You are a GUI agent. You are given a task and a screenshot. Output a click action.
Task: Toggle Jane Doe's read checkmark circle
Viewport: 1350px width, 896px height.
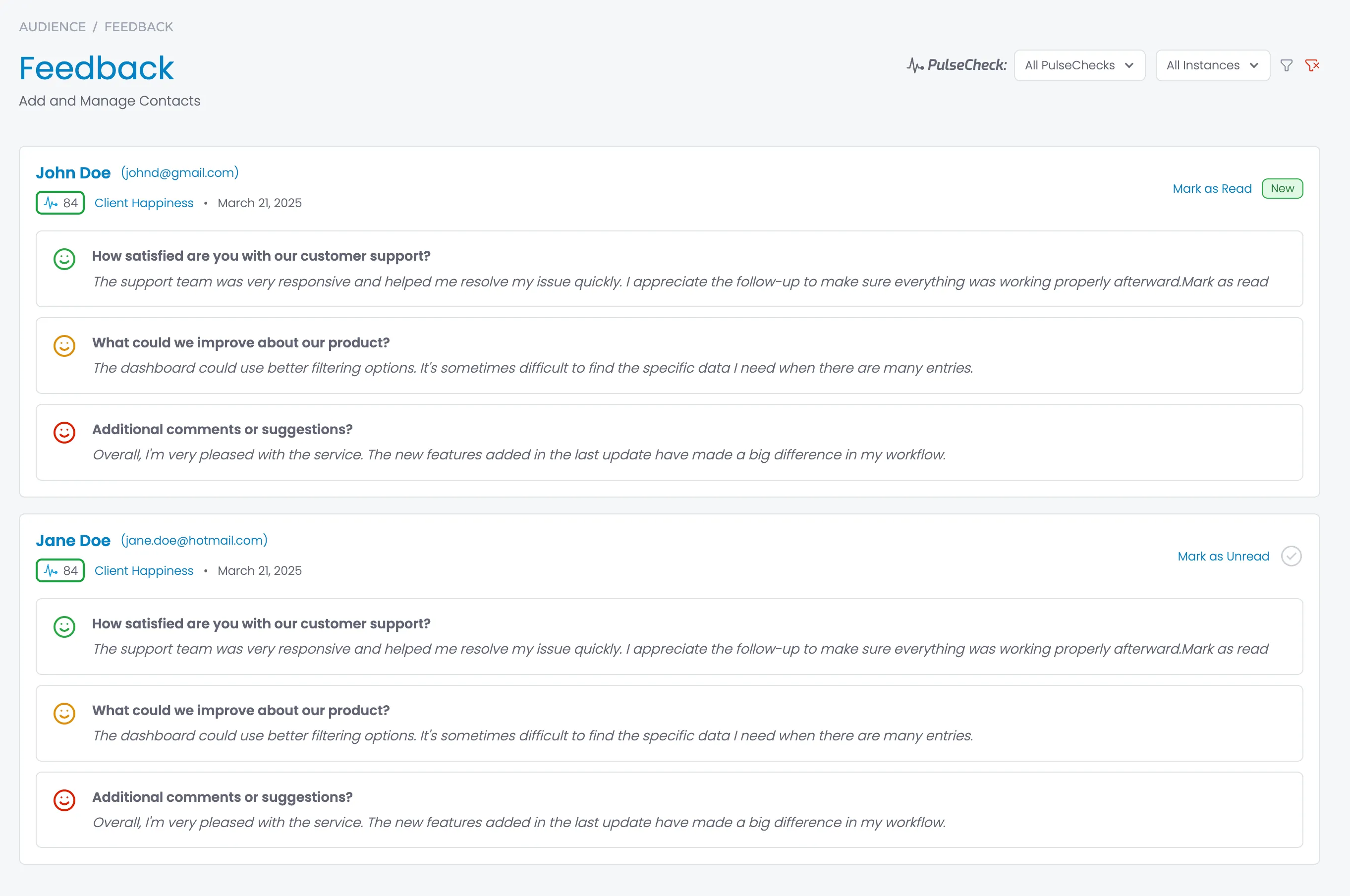coord(1291,556)
